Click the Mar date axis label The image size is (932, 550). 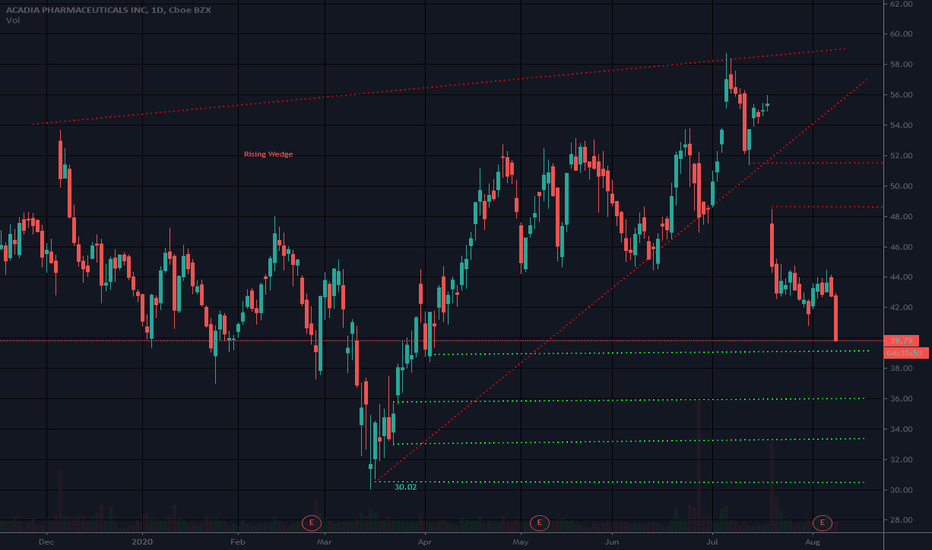[x=325, y=542]
